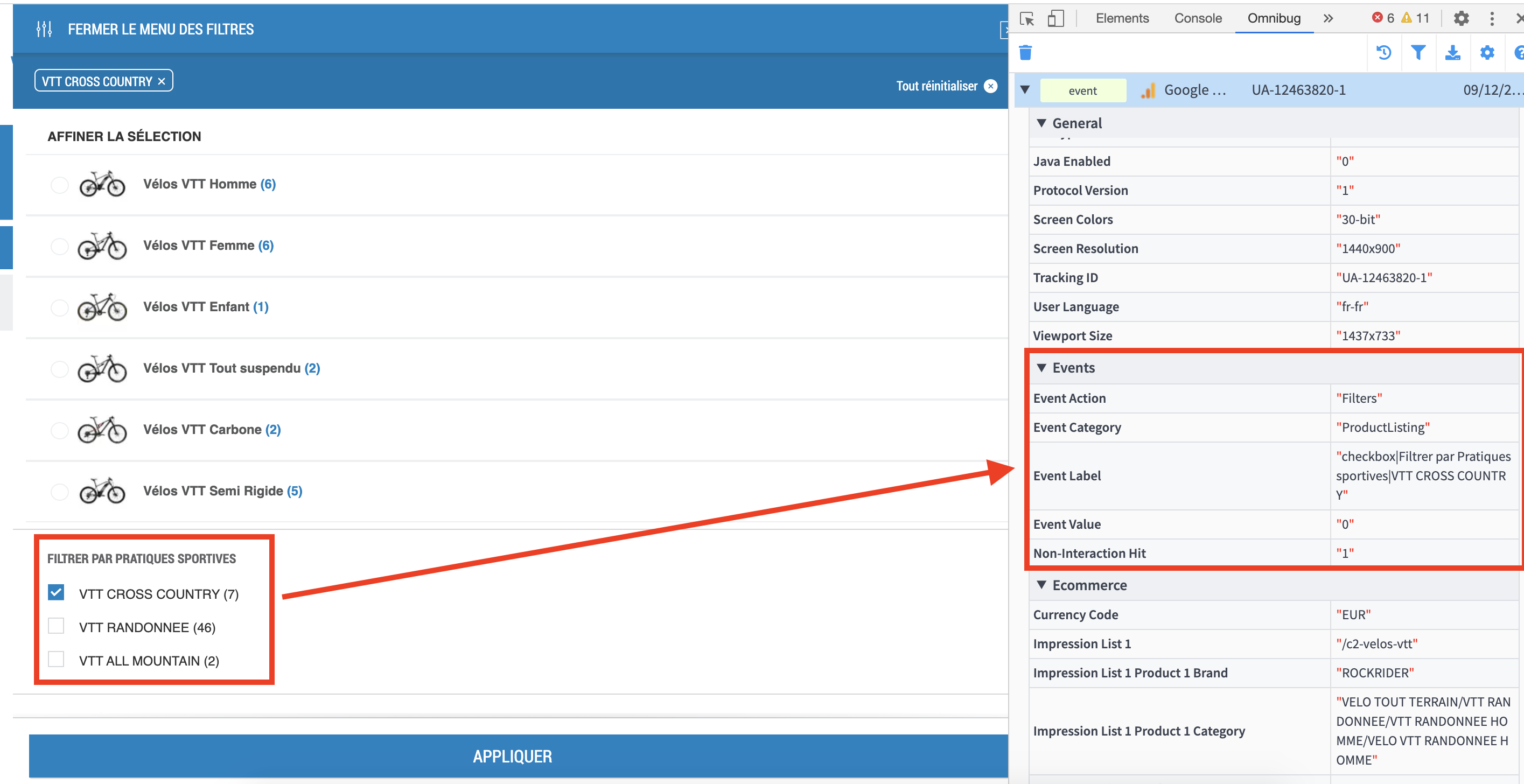Select the Vélos VTT Tout suspendu radio button
1524x784 pixels.
[x=59, y=369]
